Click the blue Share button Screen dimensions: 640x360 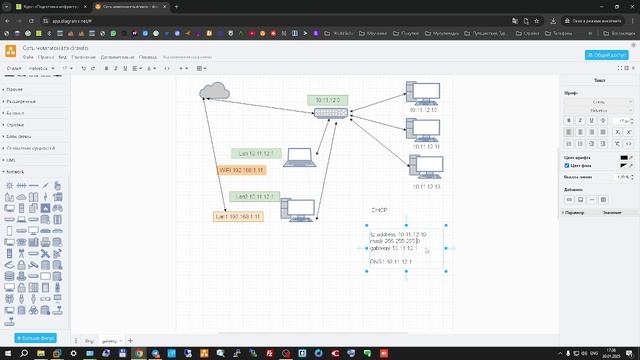pos(607,55)
